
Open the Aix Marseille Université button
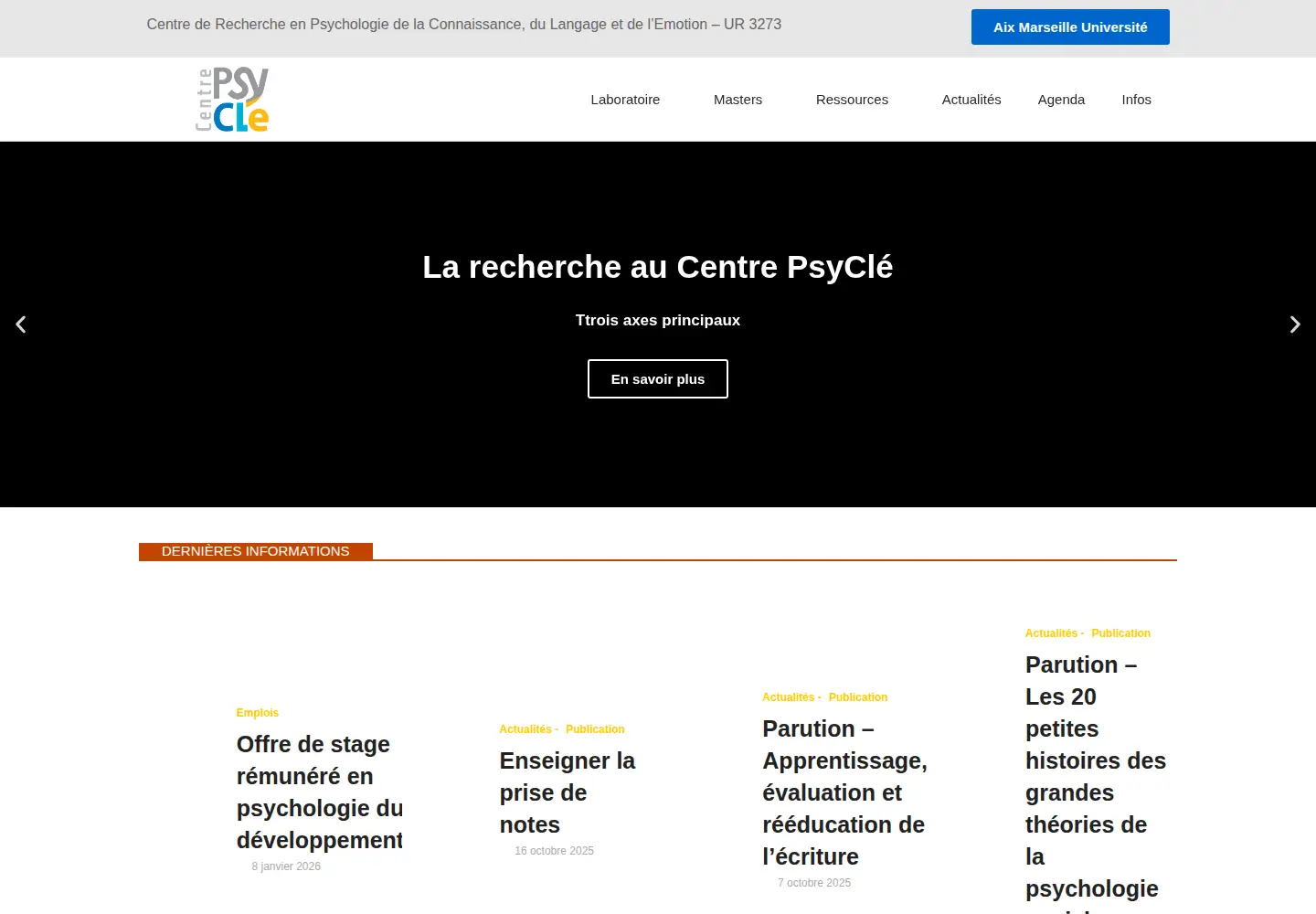[x=1070, y=27]
